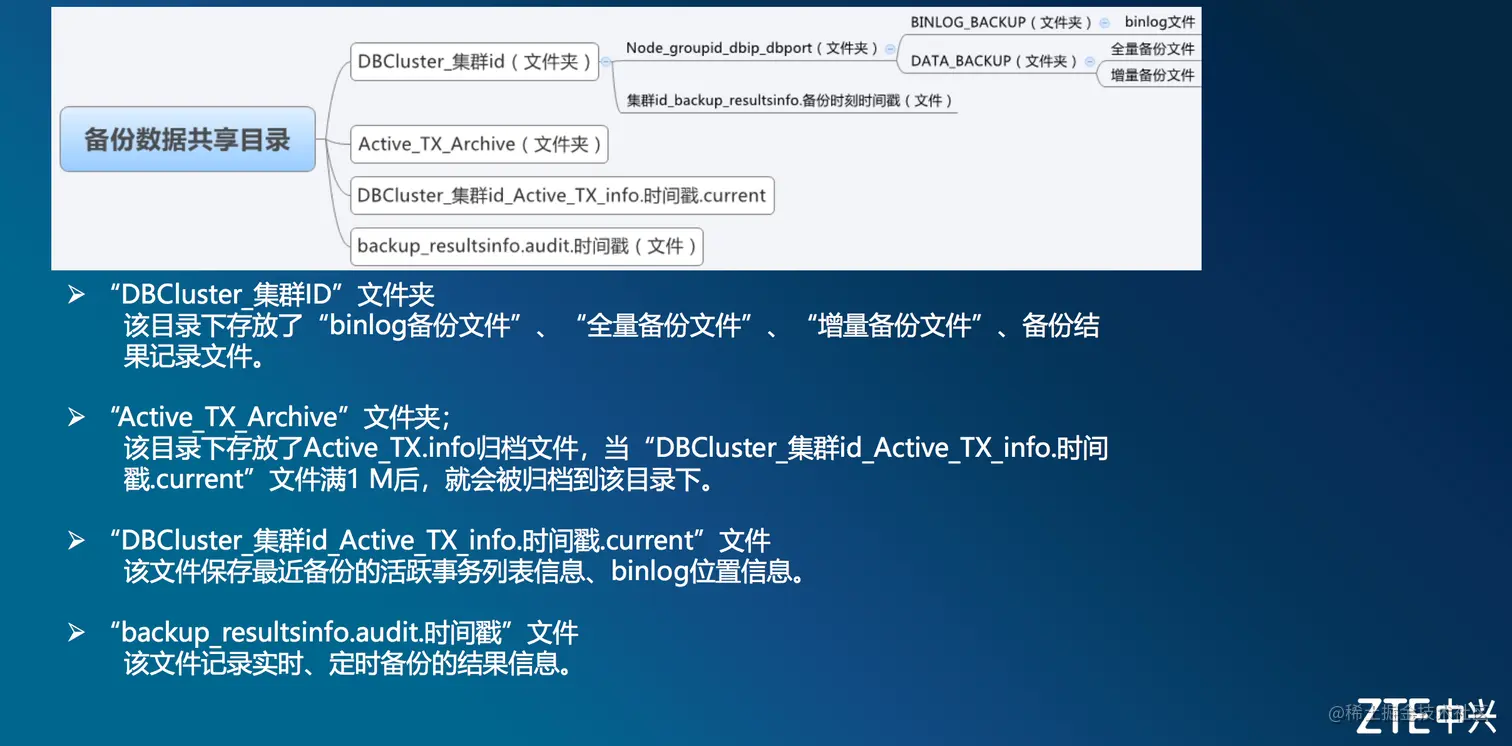Select the Node_groupid_dbip_dbport（文件夹）node
Screen dimensions: 1512x746
pyautogui.click(x=752, y=48)
